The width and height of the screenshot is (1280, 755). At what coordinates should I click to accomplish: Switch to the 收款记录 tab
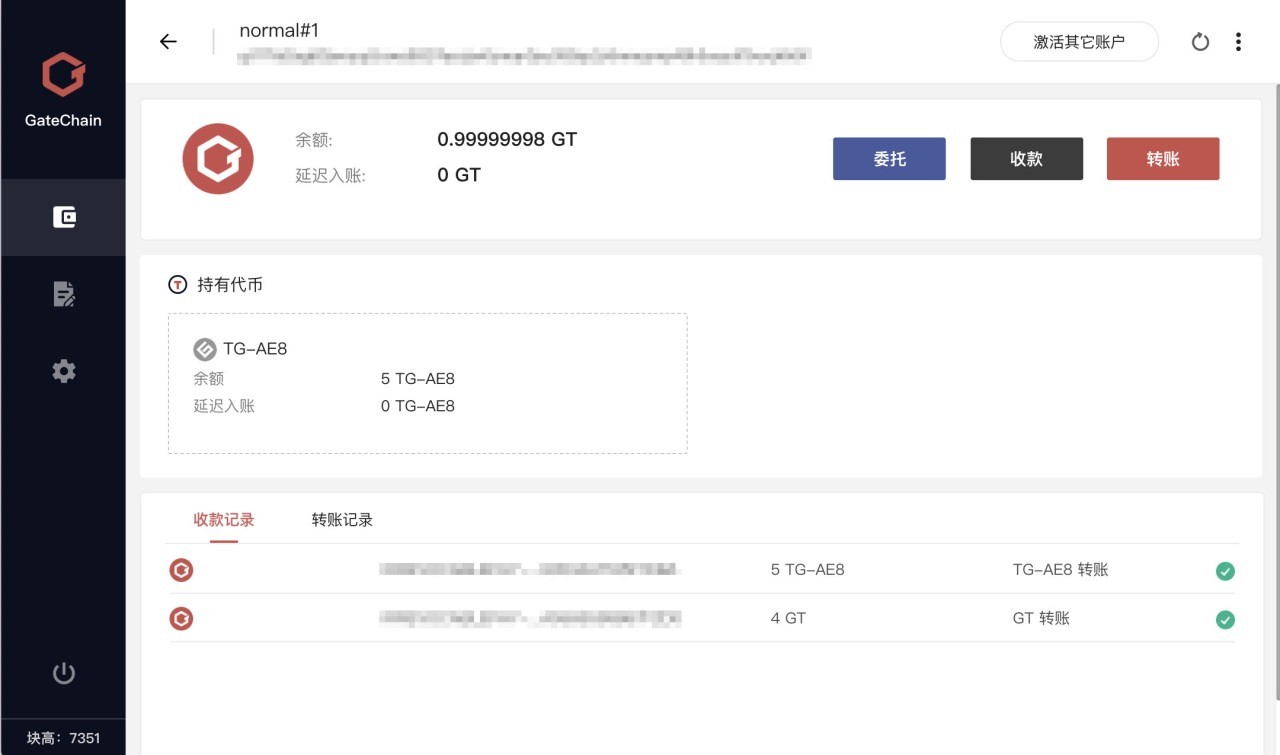224,520
